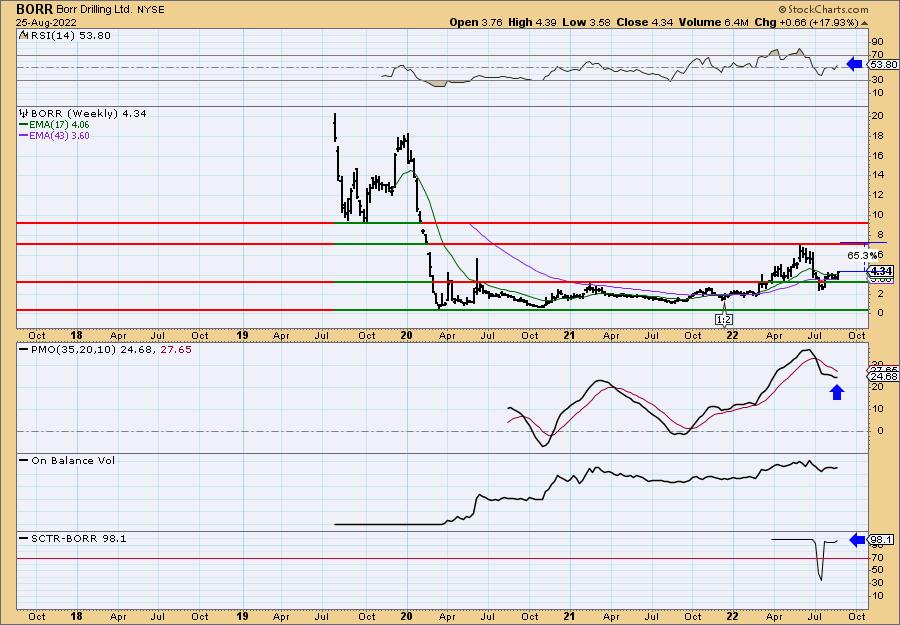Image resolution: width=900 pixels, height=625 pixels.
Task: Click the High 4.39 value
Action: point(532,22)
